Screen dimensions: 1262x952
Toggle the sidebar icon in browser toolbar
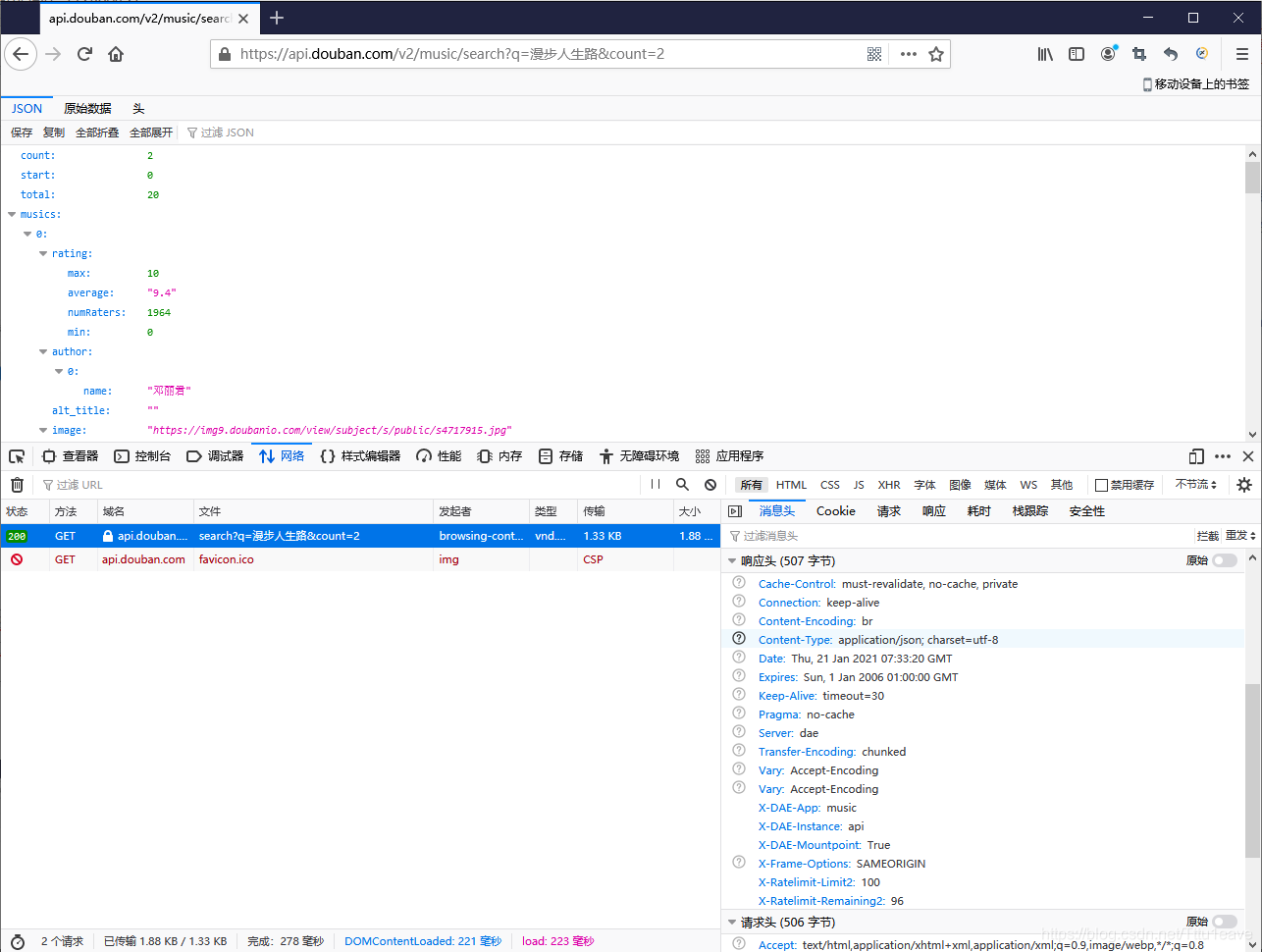[x=1077, y=54]
